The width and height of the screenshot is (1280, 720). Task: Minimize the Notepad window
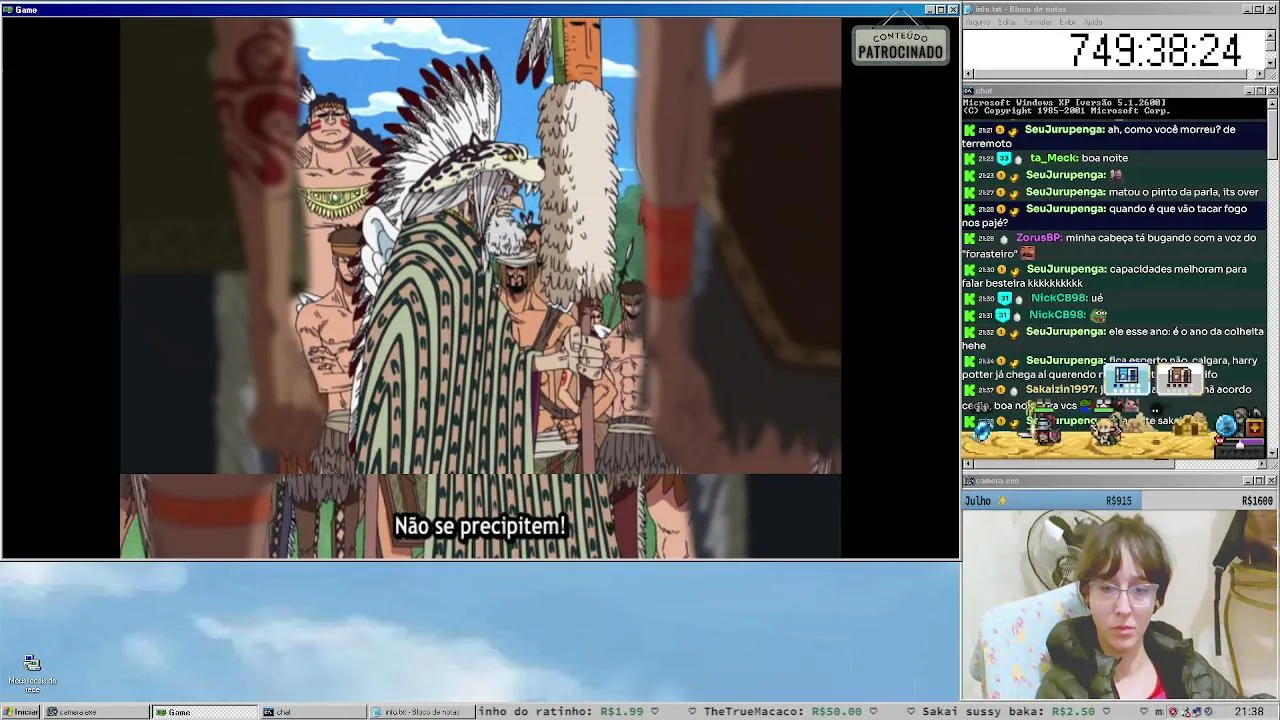click(1248, 9)
